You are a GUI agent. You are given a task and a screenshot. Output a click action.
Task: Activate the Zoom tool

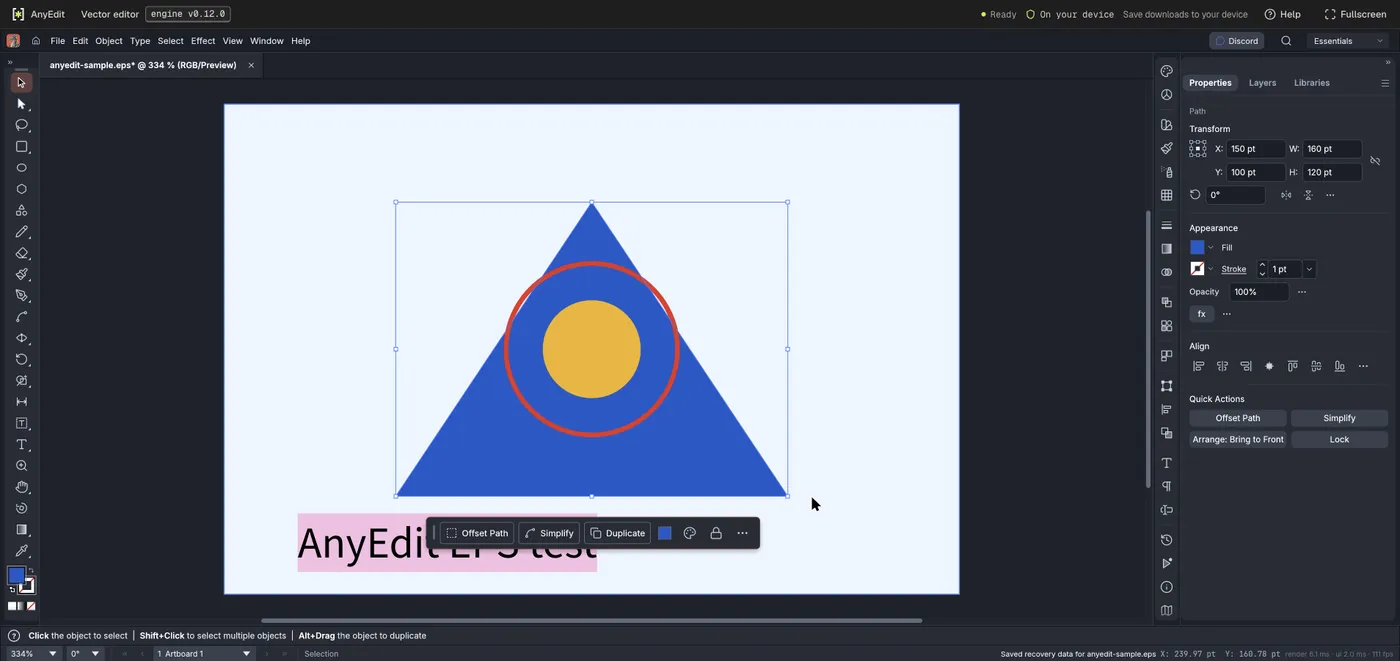click(21, 466)
